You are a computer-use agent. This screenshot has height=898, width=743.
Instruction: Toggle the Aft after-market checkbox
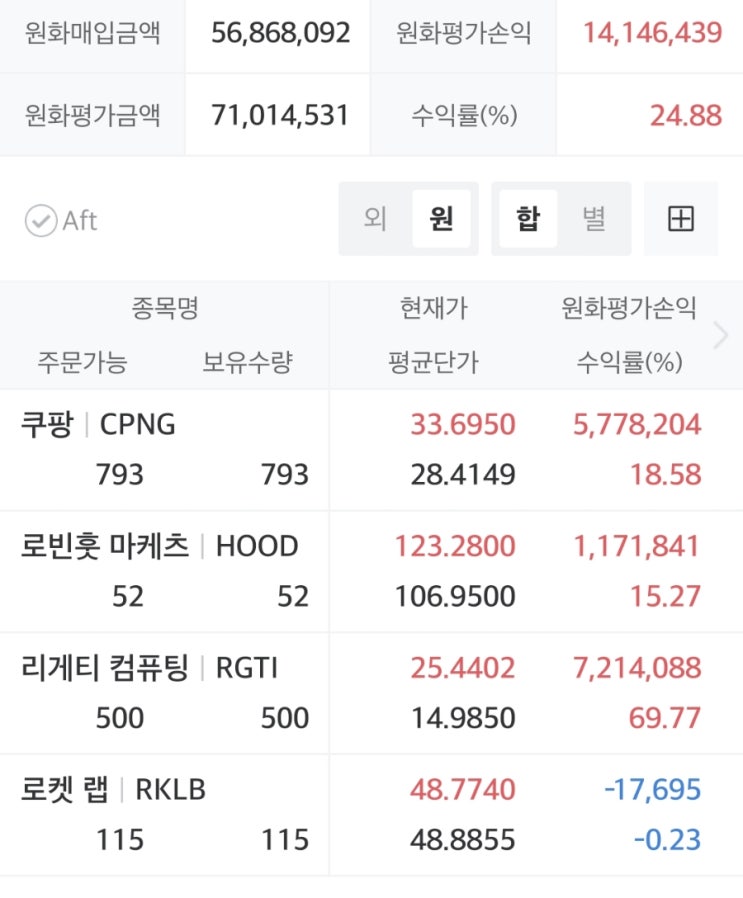coord(41,220)
